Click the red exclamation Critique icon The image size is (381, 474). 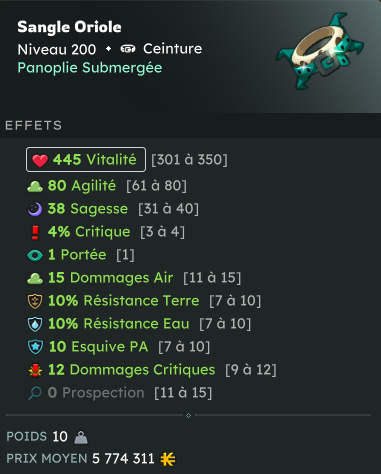click(35, 232)
